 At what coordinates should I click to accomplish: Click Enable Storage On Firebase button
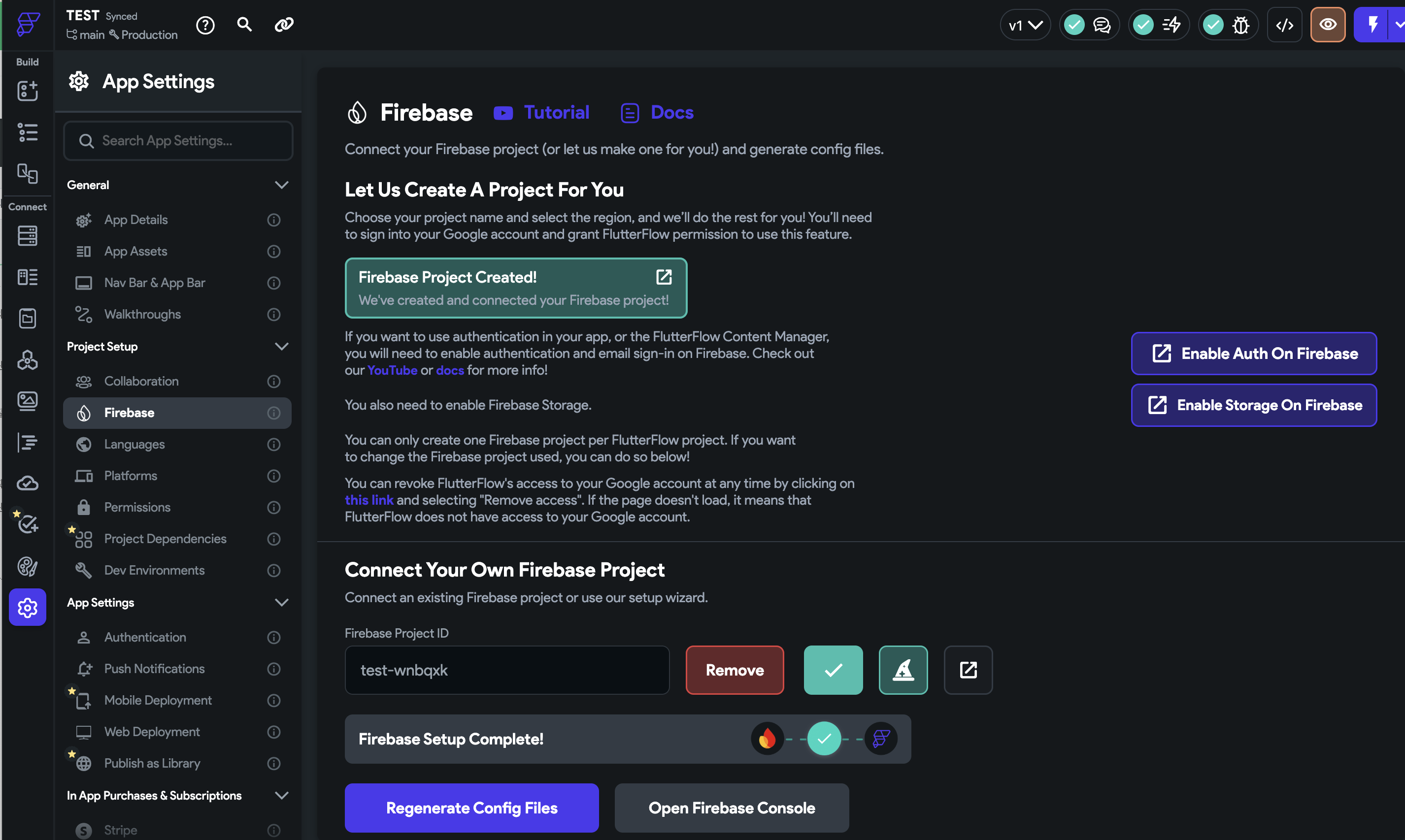[x=1254, y=405]
